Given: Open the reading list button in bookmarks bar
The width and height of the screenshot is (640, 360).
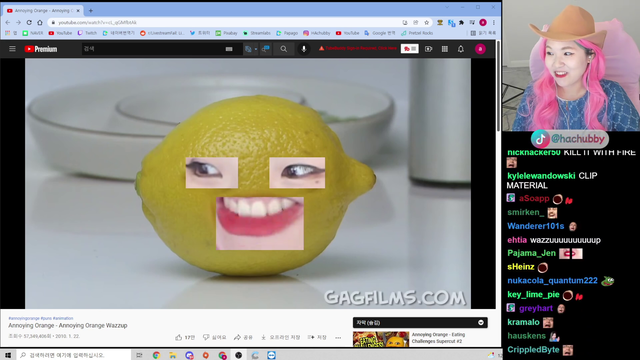Looking at the screenshot, I should (483, 33).
